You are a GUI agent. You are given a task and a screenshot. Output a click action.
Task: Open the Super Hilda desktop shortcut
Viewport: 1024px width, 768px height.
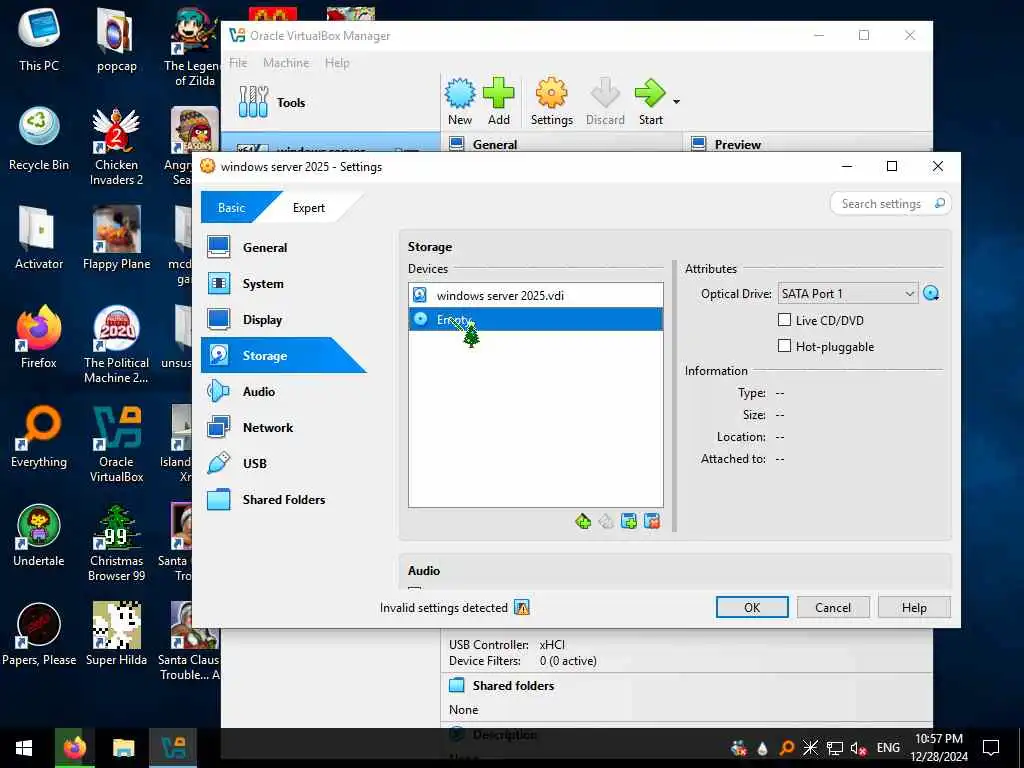coord(116,635)
